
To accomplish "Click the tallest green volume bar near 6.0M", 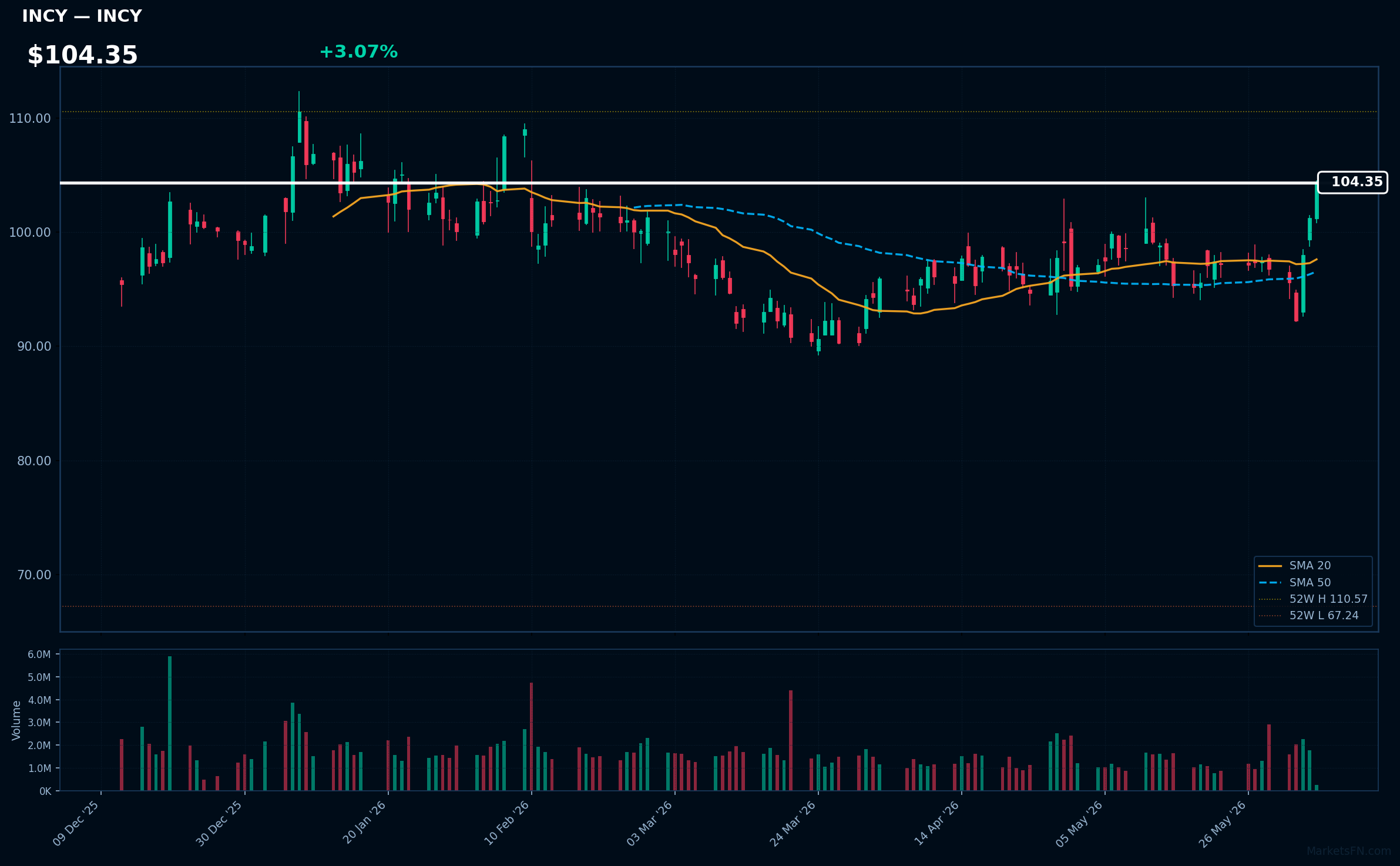I will coord(170,723).
